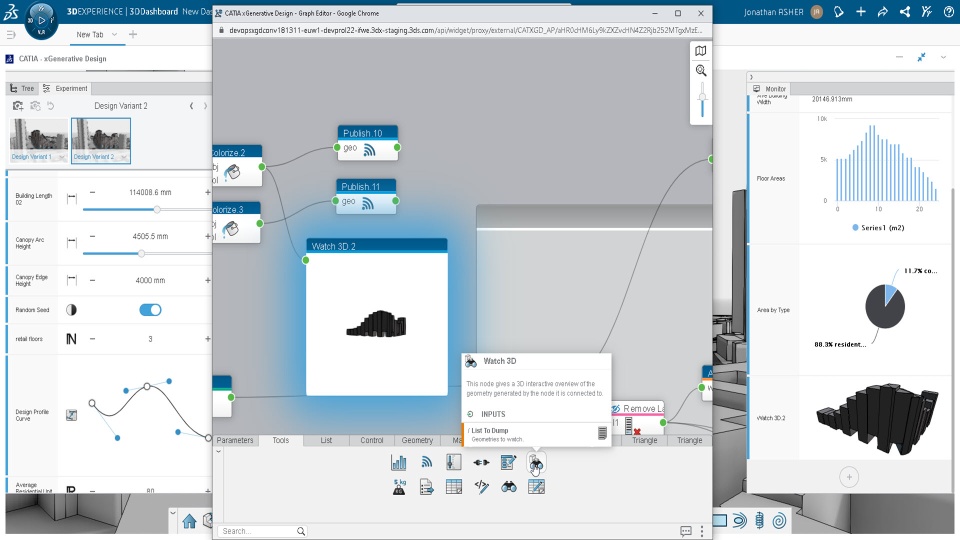960x540 pixels.
Task: Select the code script editor tool
Action: (x=481, y=487)
